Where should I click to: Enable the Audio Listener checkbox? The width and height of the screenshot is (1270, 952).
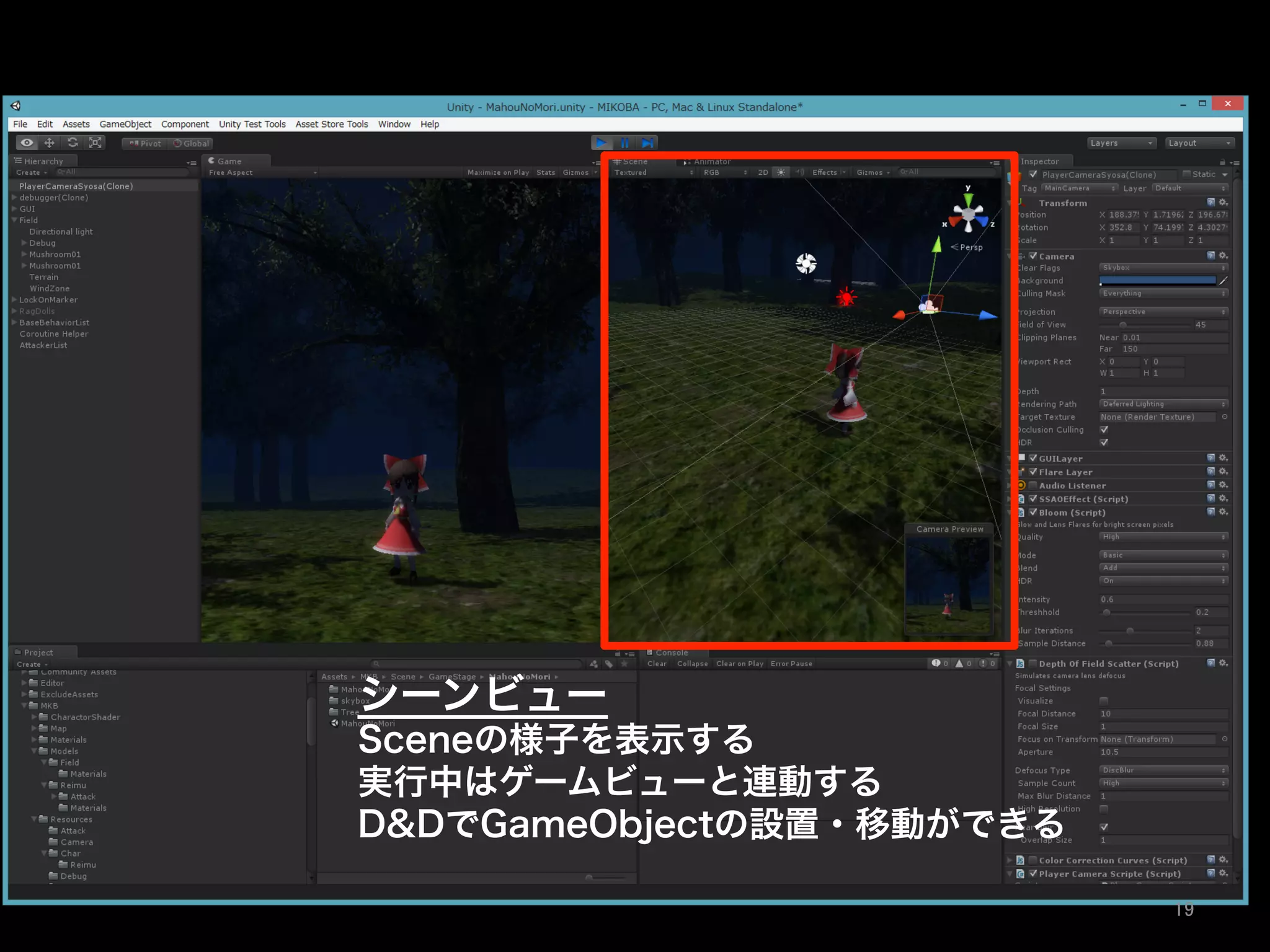click(1033, 485)
